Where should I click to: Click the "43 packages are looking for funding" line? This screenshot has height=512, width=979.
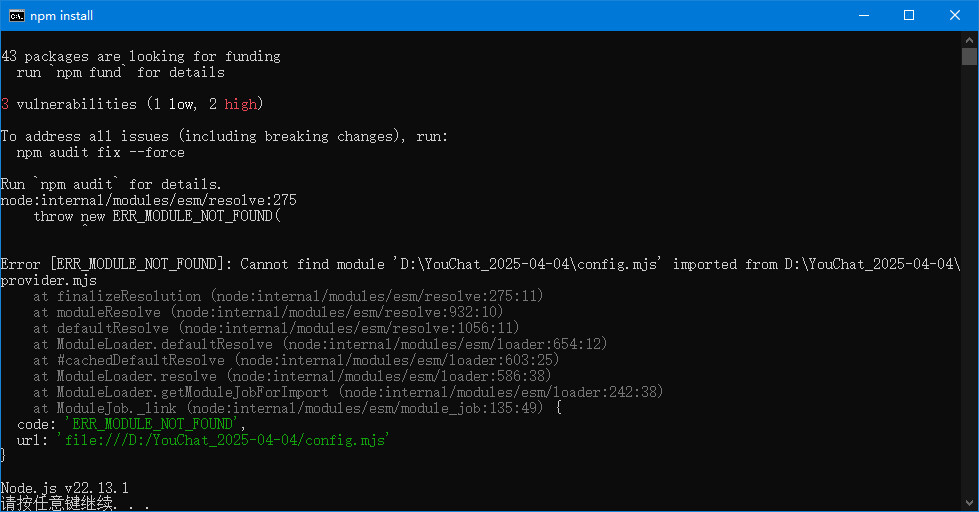[x=141, y=56]
